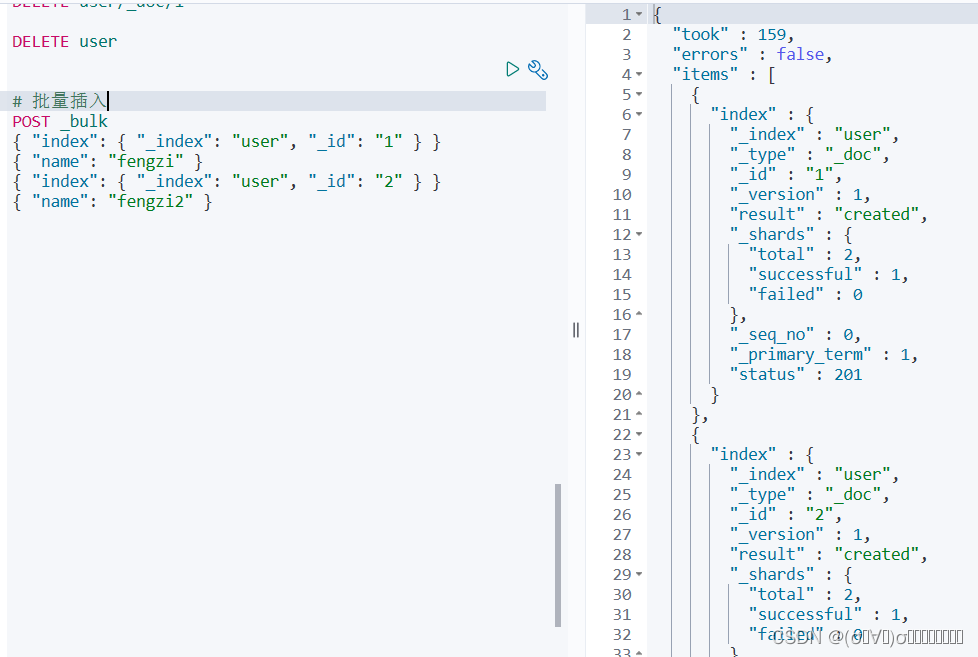Image resolution: width=978 pixels, height=657 pixels.
Task: Collapse the "items" array fold at line 4
Action: click(x=639, y=74)
